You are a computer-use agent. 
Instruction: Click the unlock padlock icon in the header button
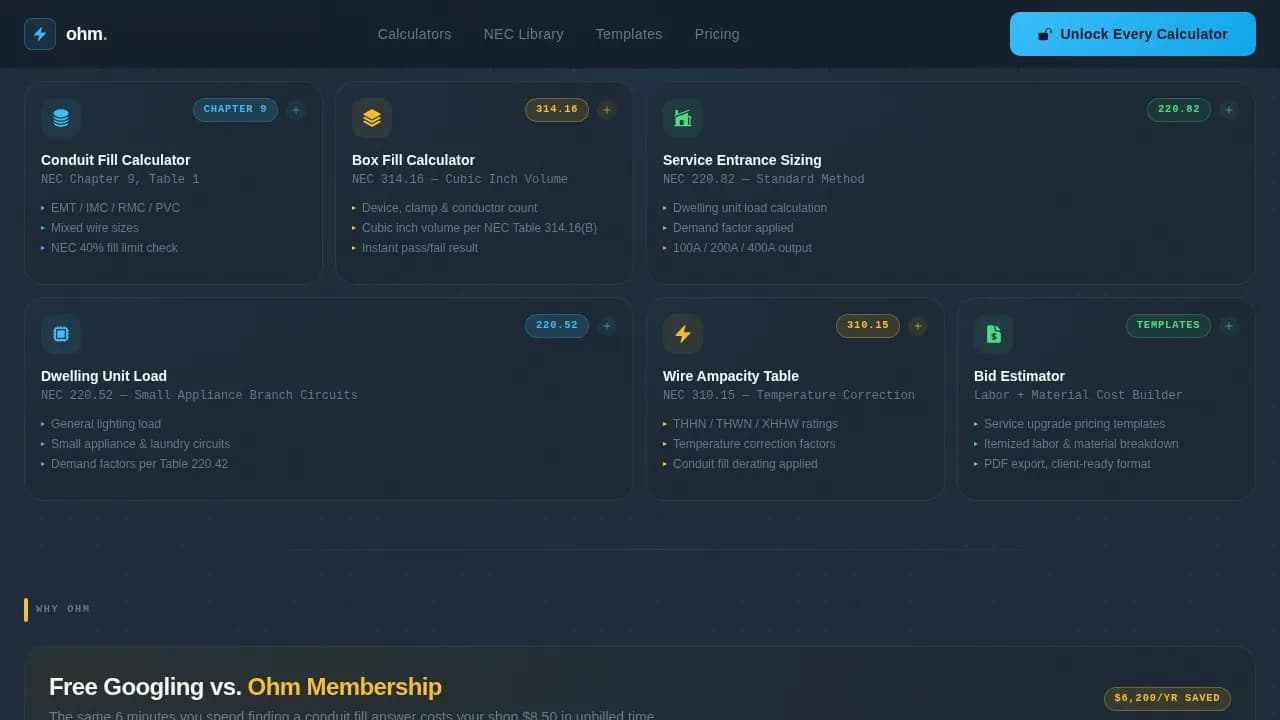click(1045, 34)
